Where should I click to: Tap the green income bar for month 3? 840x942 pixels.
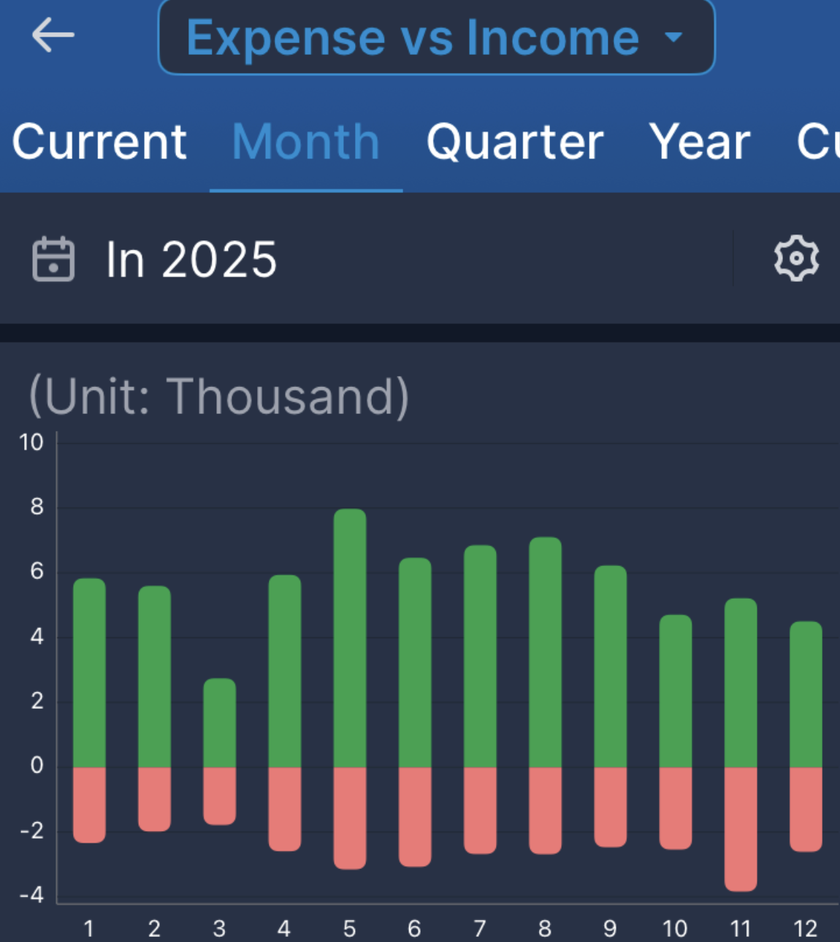220,723
